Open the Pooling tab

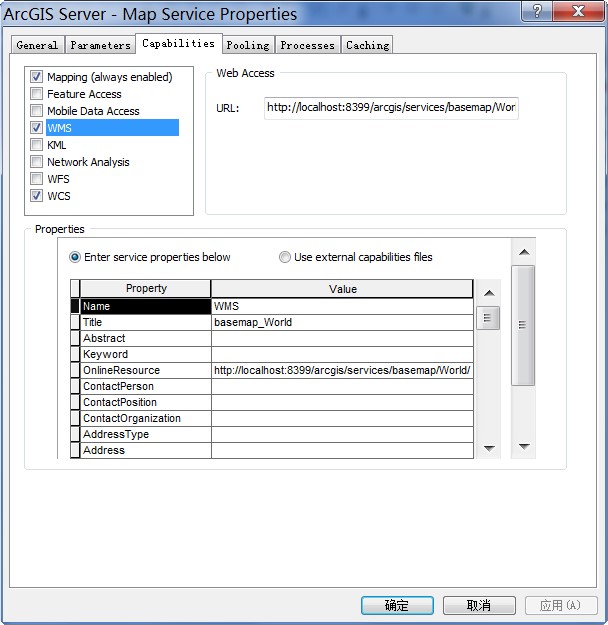pyautogui.click(x=247, y=45)
